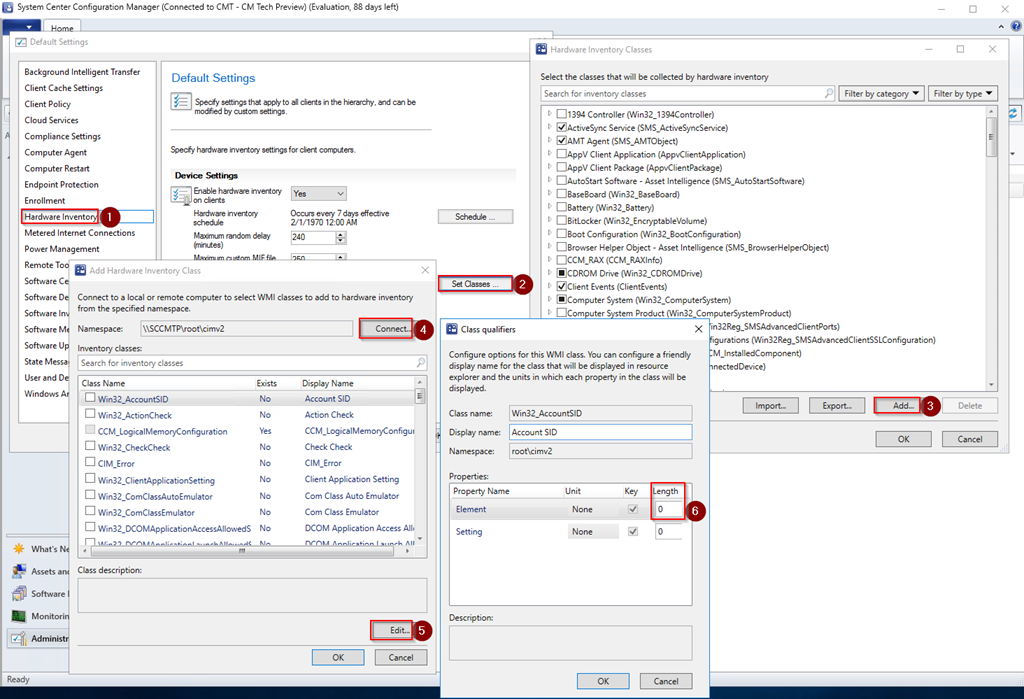Click search magnifier in Add Hardware Inventory Class
The image size is (1024, 699).
point(418,363)
